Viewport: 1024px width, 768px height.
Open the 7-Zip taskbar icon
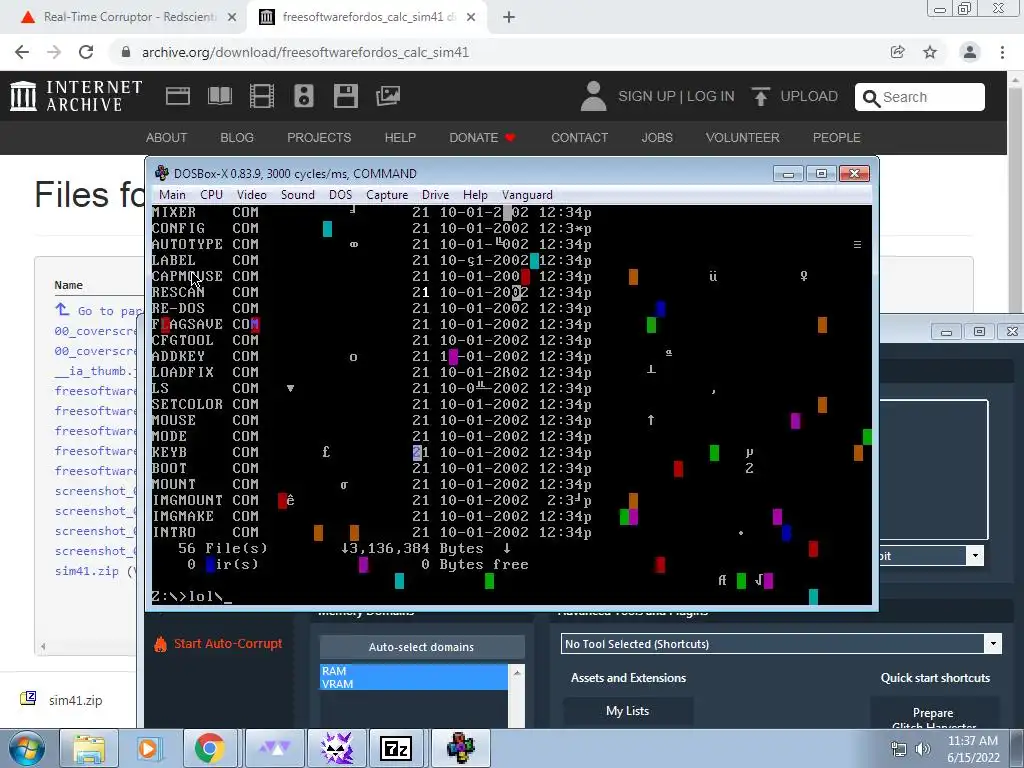click(x=396, y=748)
